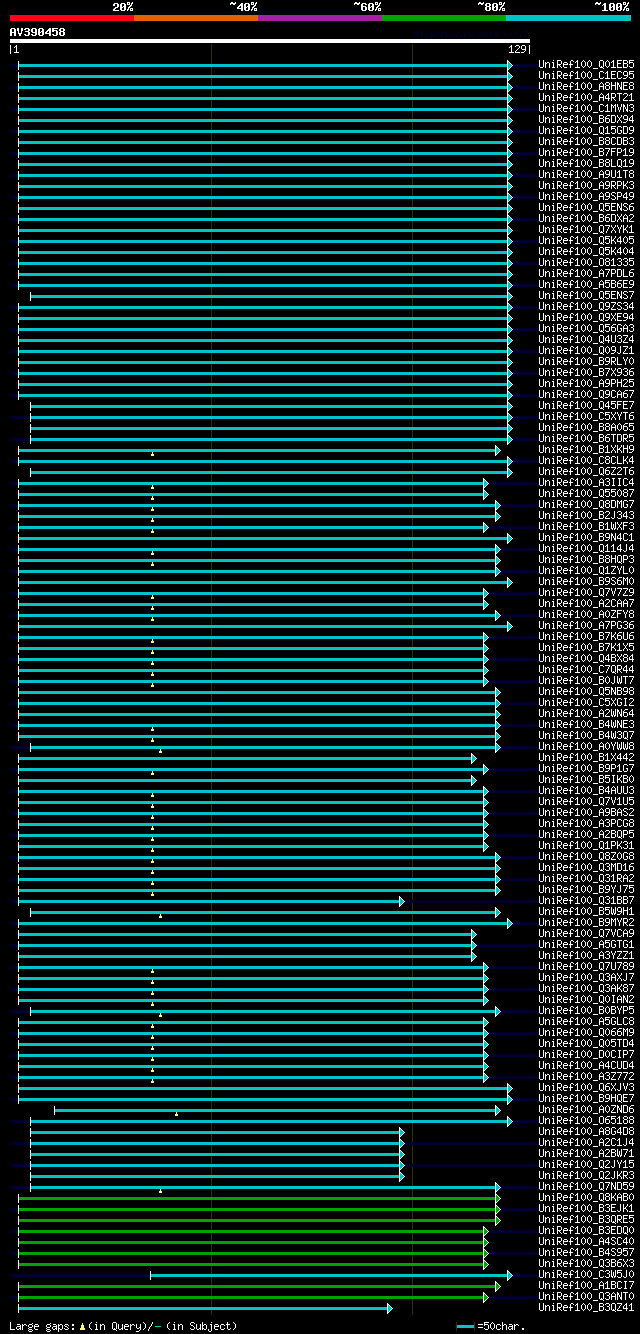Pick the UniRef100_A7PG36 label

(586, 626)
